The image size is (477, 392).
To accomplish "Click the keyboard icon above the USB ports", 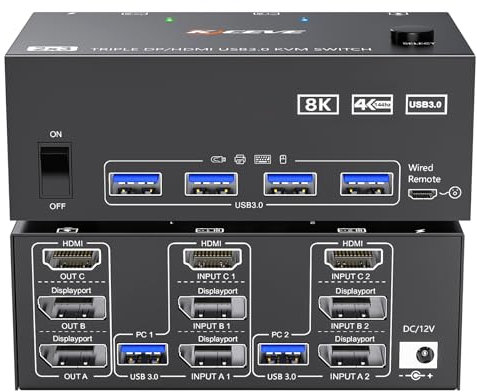I will [262, 159].
